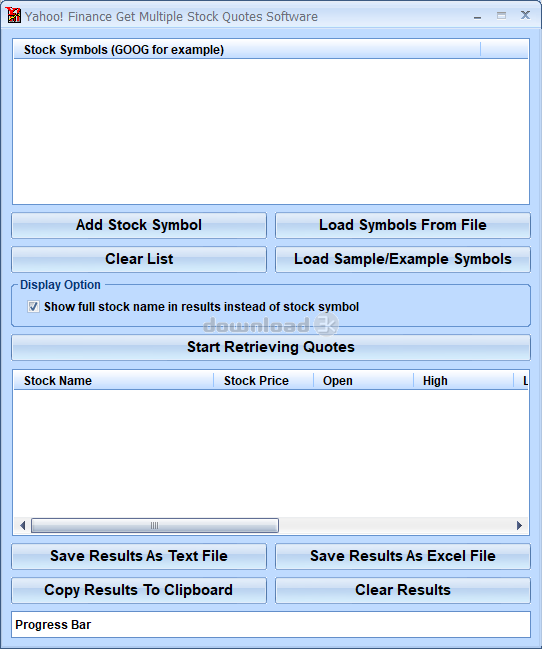
Task: Select the Open column header
Action: pos(363,380)
